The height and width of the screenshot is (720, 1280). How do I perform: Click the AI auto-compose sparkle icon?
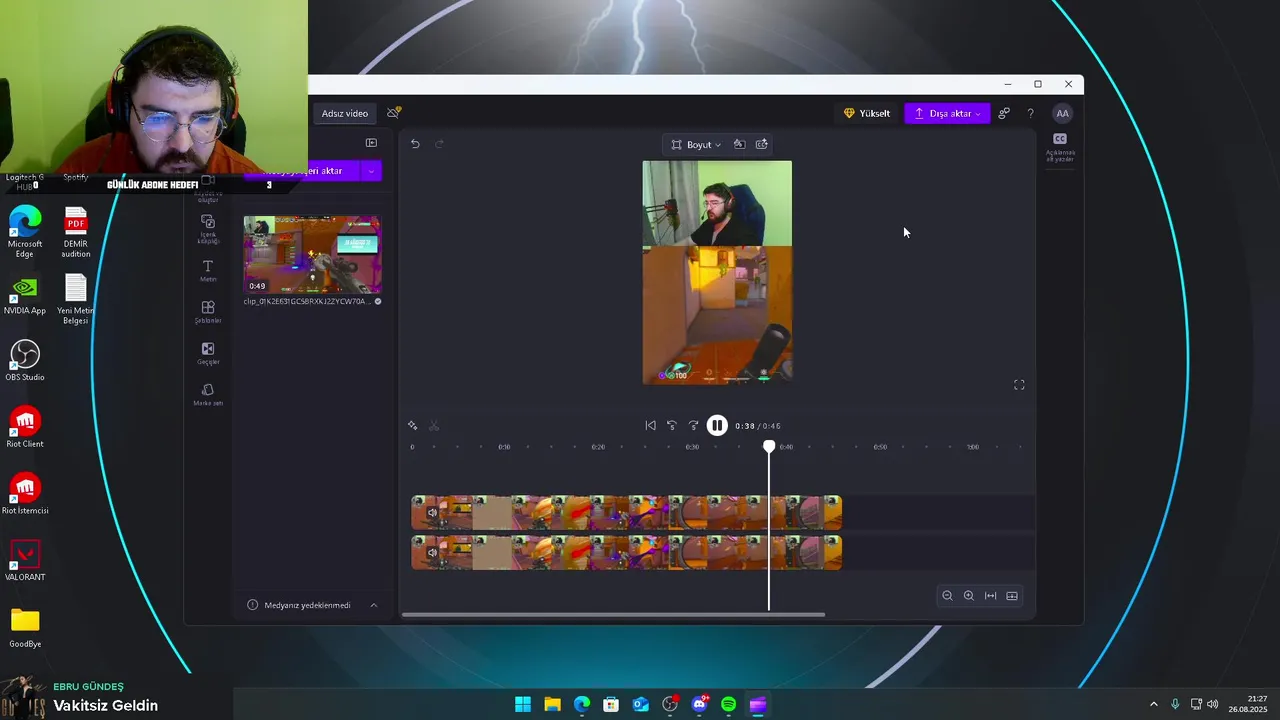(412, 426)
